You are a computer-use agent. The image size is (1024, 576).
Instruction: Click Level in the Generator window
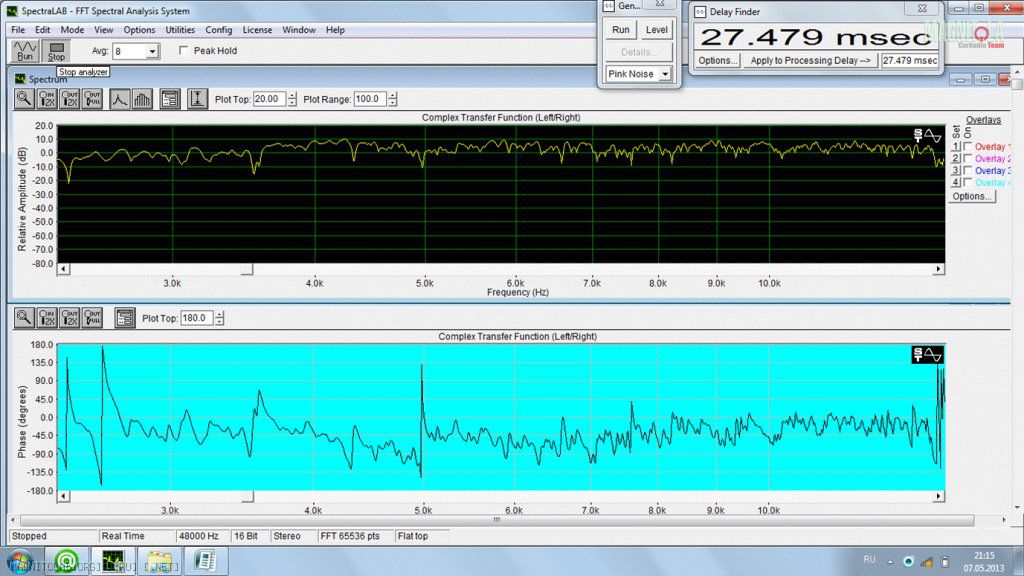point(656,29)
